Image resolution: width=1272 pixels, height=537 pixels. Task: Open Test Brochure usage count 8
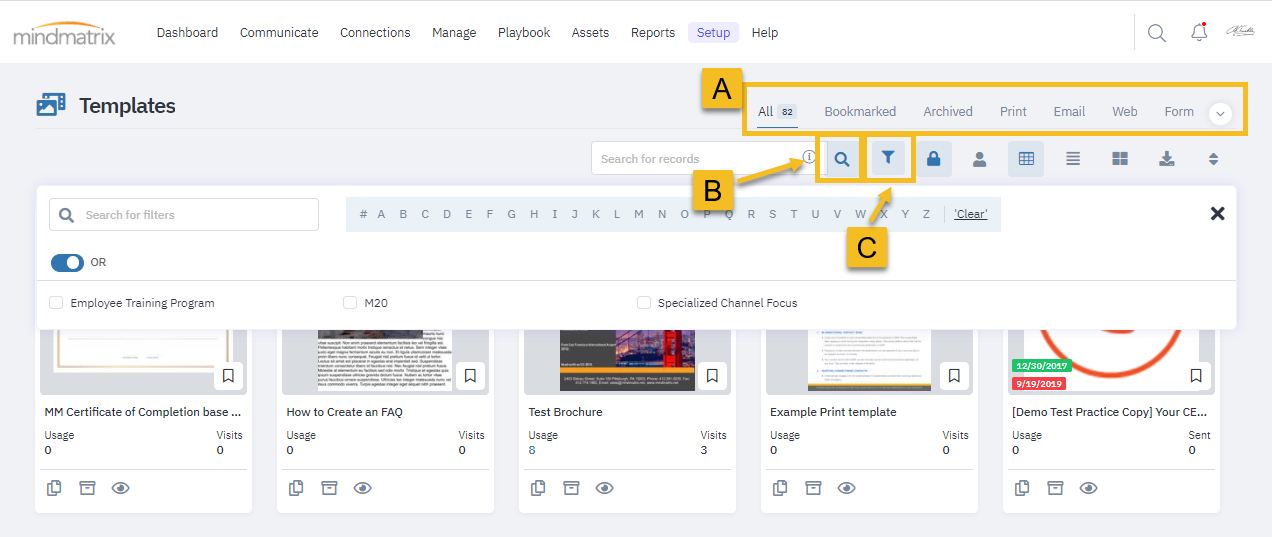click(532, 450)
